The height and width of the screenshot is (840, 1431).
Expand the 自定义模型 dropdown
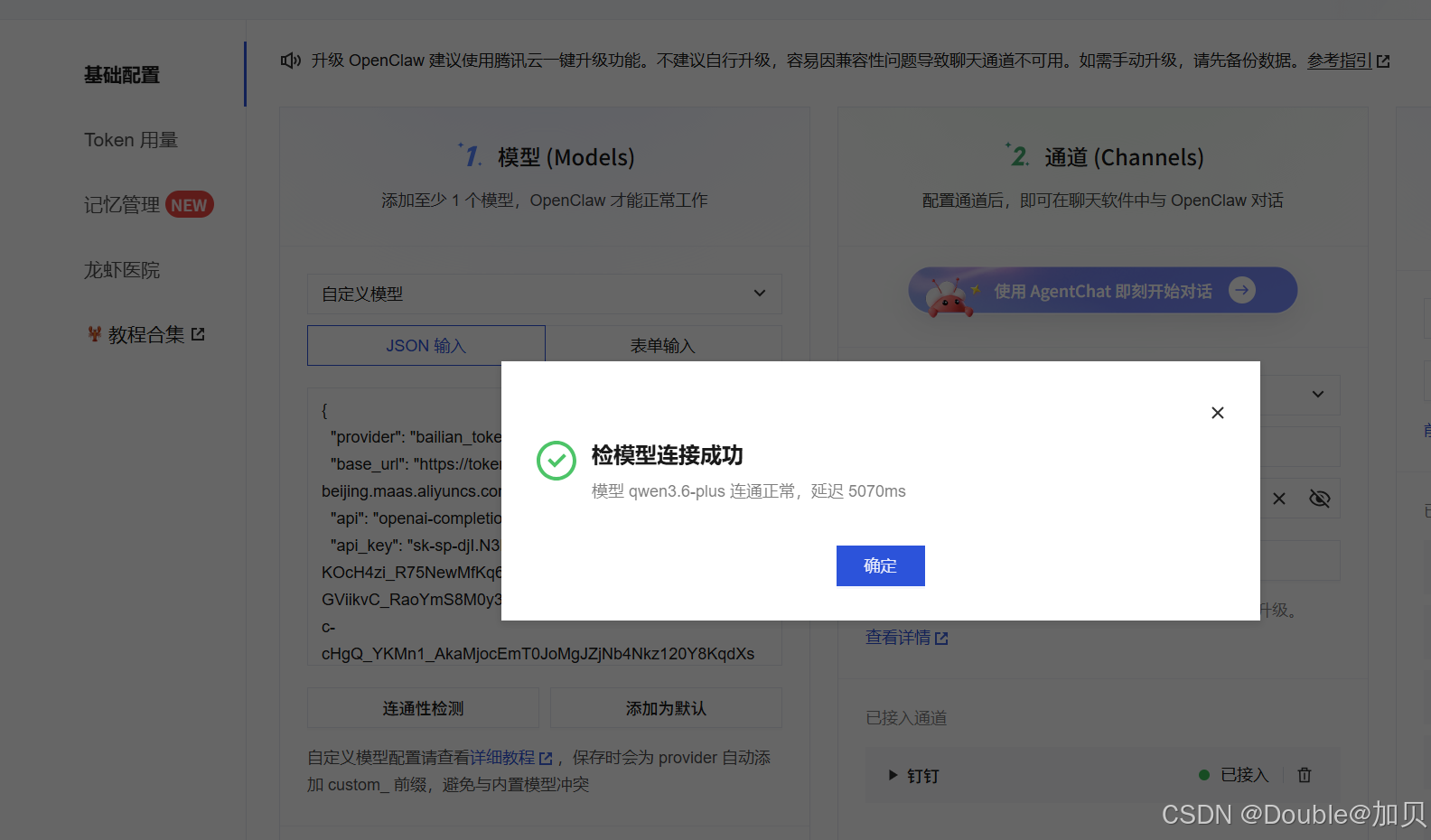(545, 294)
